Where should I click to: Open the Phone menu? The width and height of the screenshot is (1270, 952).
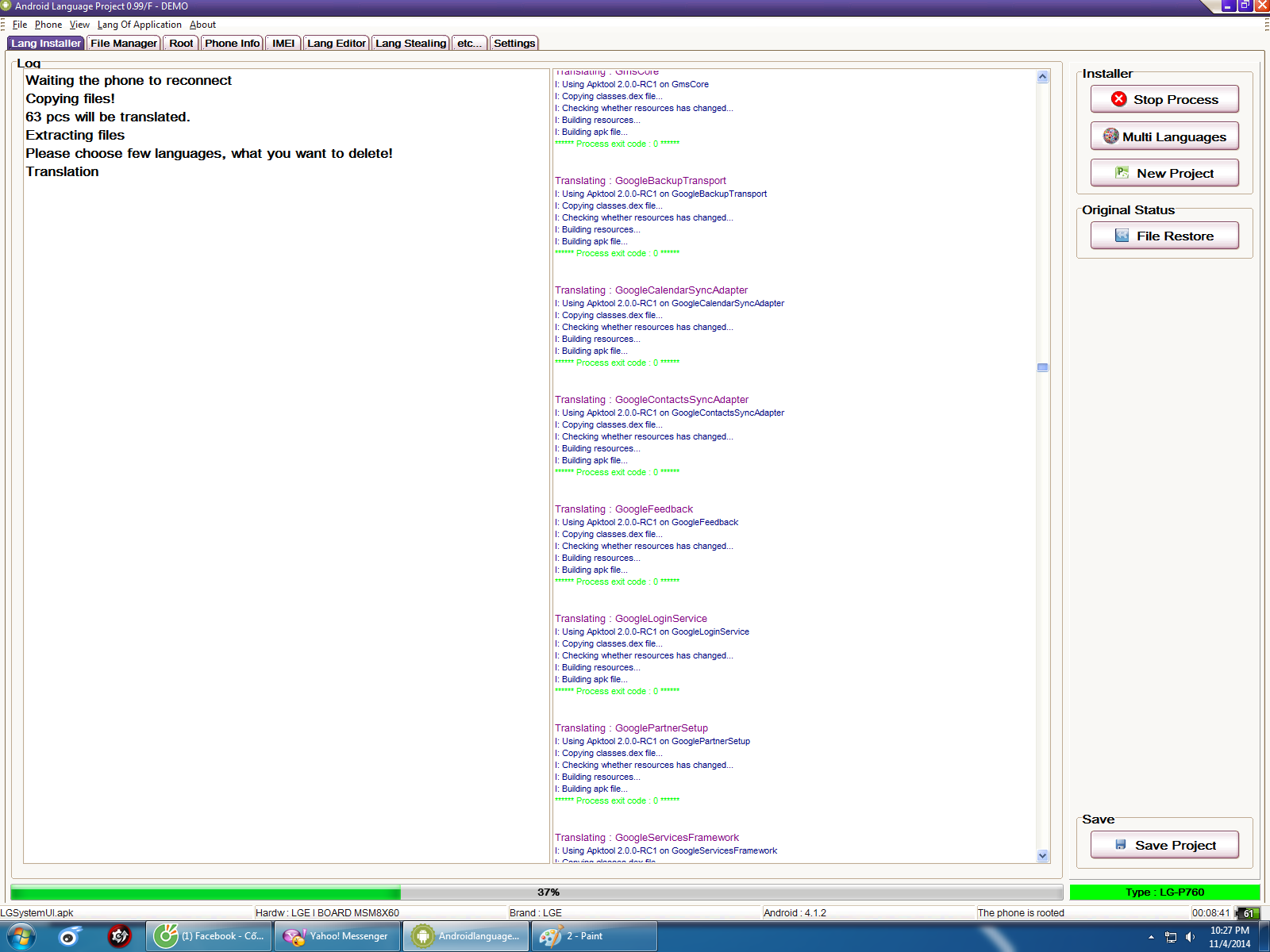pos(48,25)
